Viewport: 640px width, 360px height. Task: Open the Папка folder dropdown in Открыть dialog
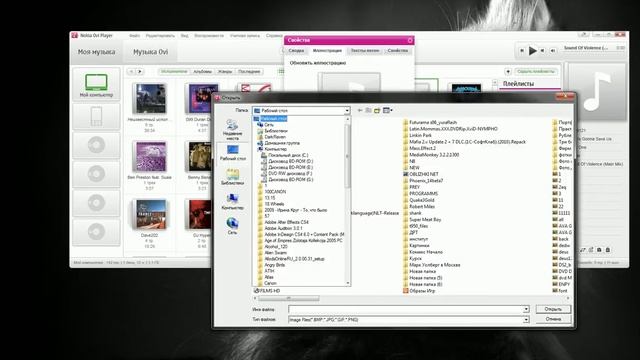pos(301,111)
